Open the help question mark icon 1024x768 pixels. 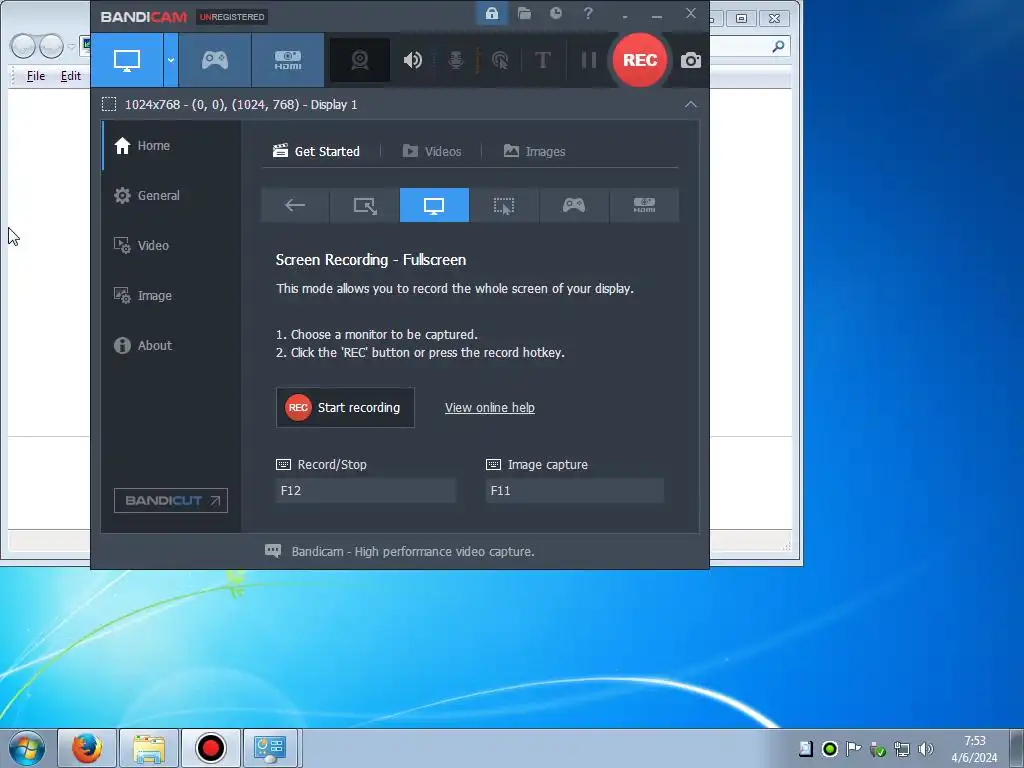pos(588,14)
